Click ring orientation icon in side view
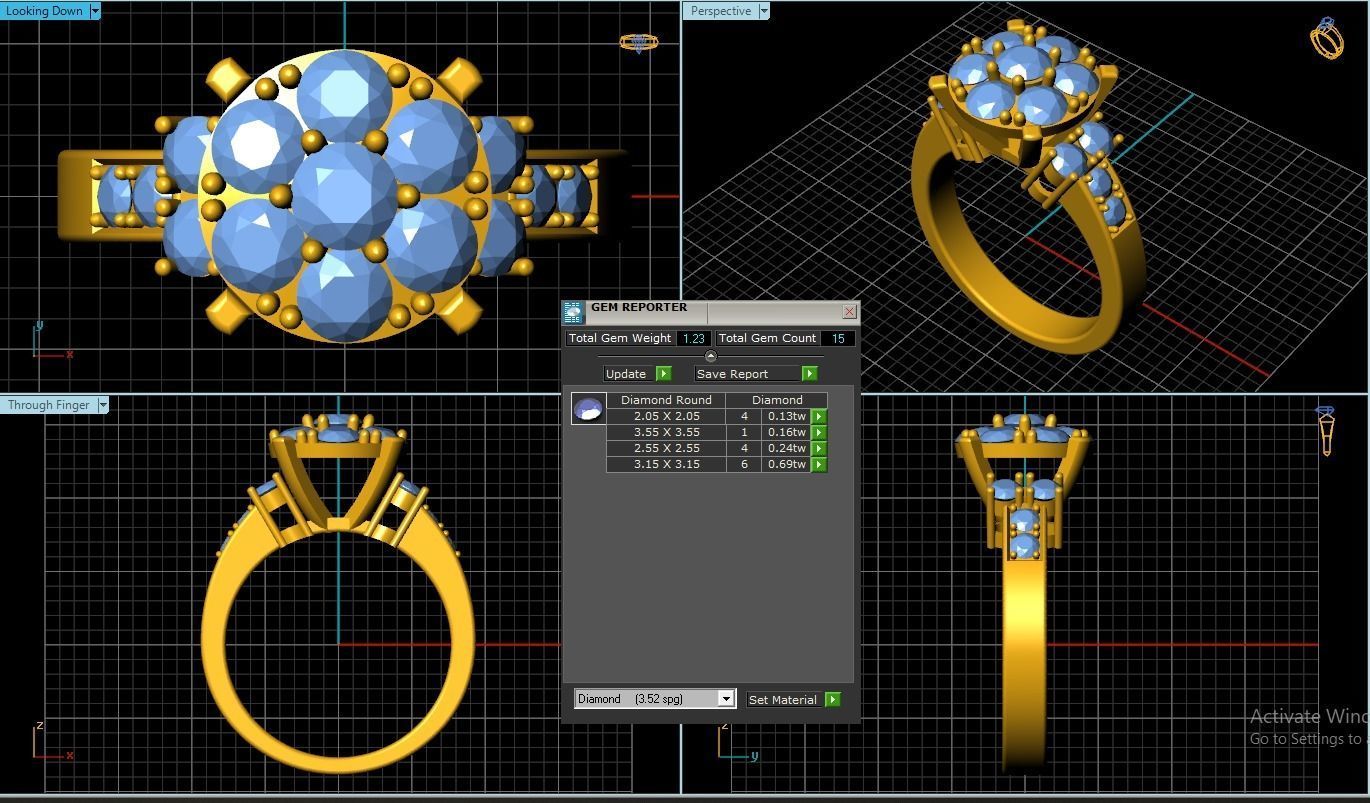Image resolution: width=1370 pixels, height=803 pixels. (1326, 431)
